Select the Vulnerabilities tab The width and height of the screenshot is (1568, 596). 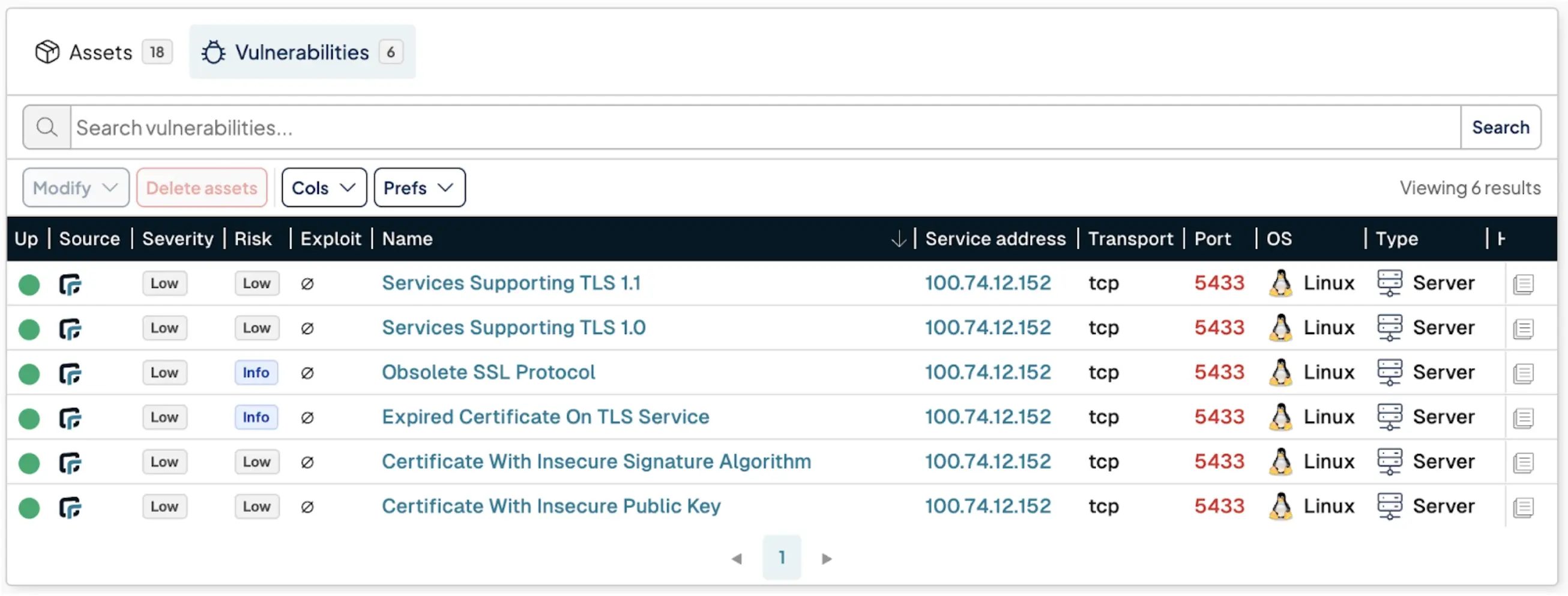pyautogui.click(x=302, y=52)
